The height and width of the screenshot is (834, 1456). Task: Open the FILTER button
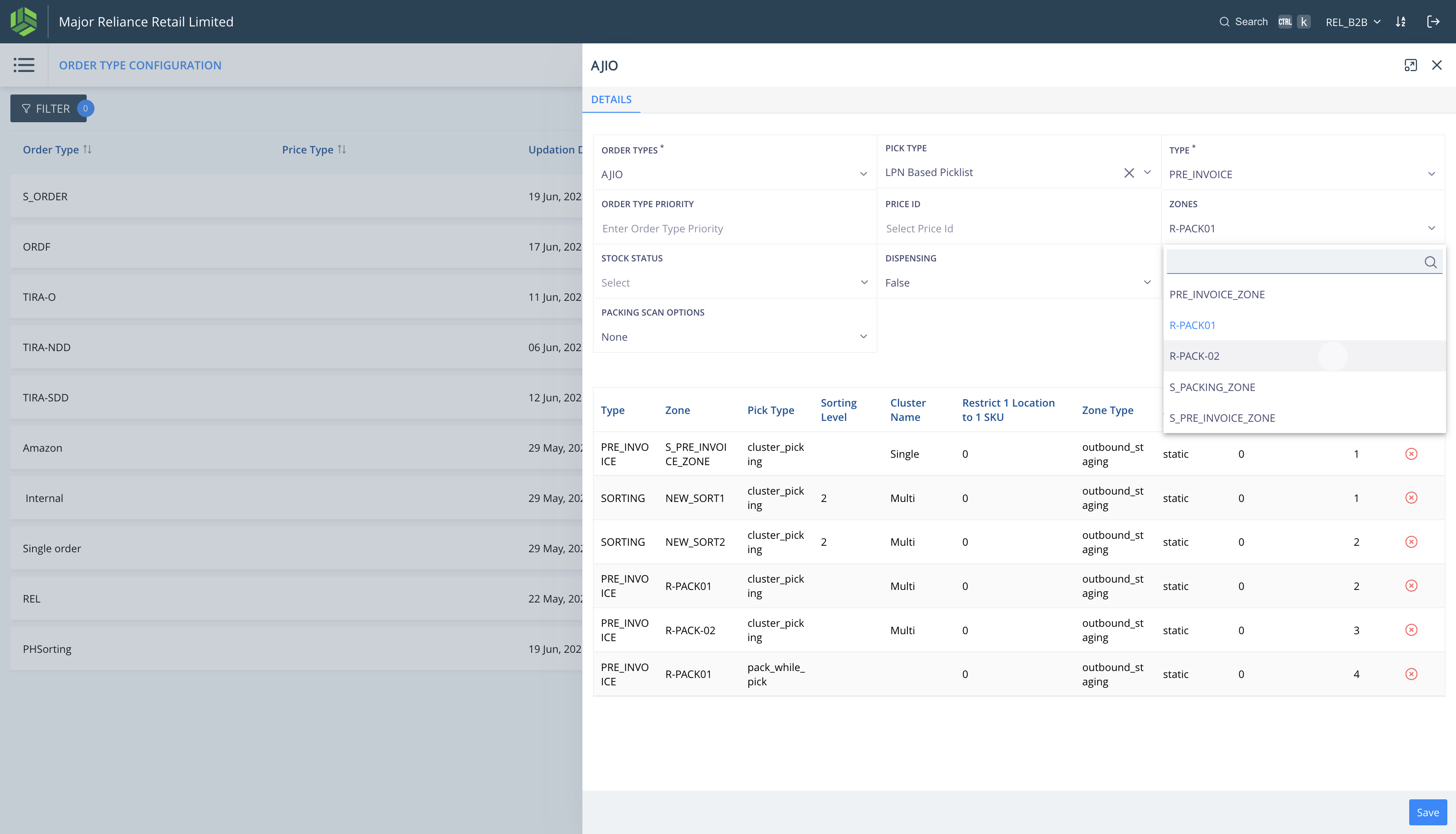tap(48, 108)
